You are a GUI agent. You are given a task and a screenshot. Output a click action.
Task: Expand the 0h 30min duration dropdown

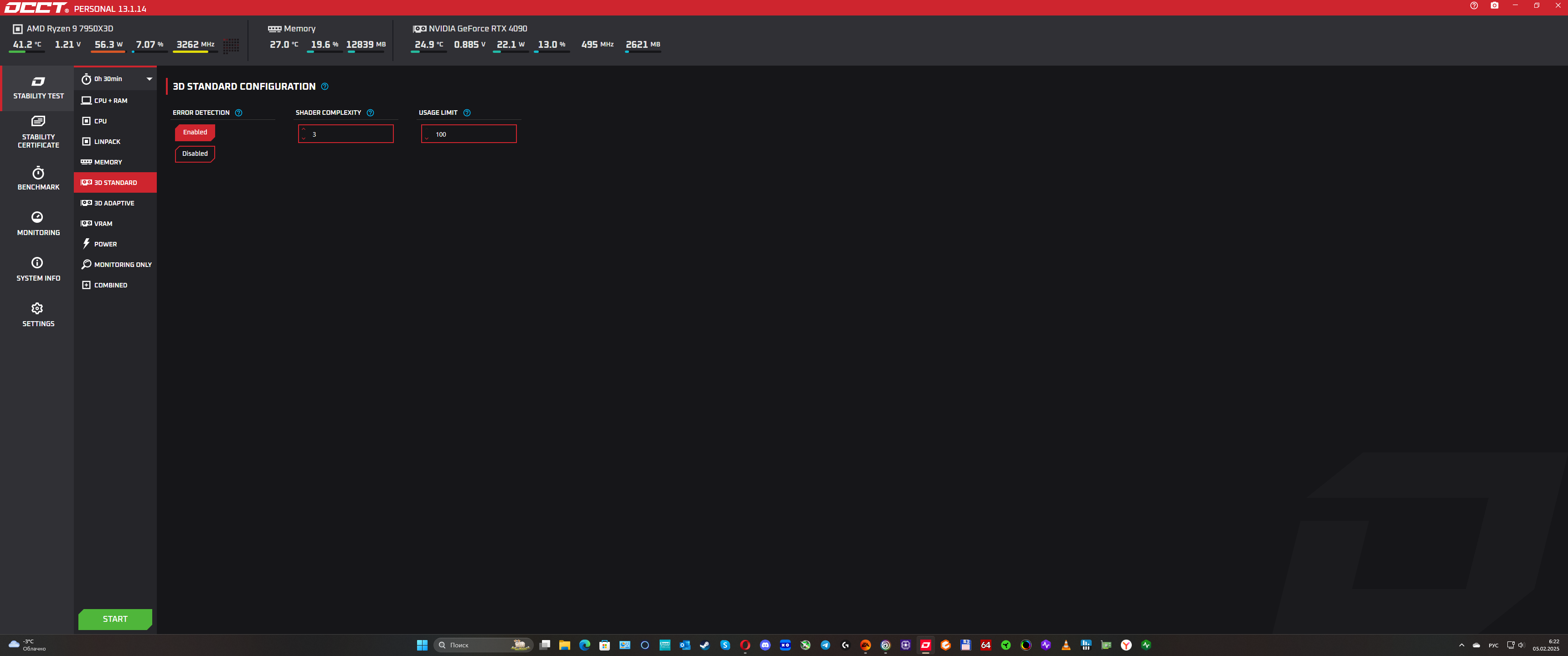[x=149, y=79]
